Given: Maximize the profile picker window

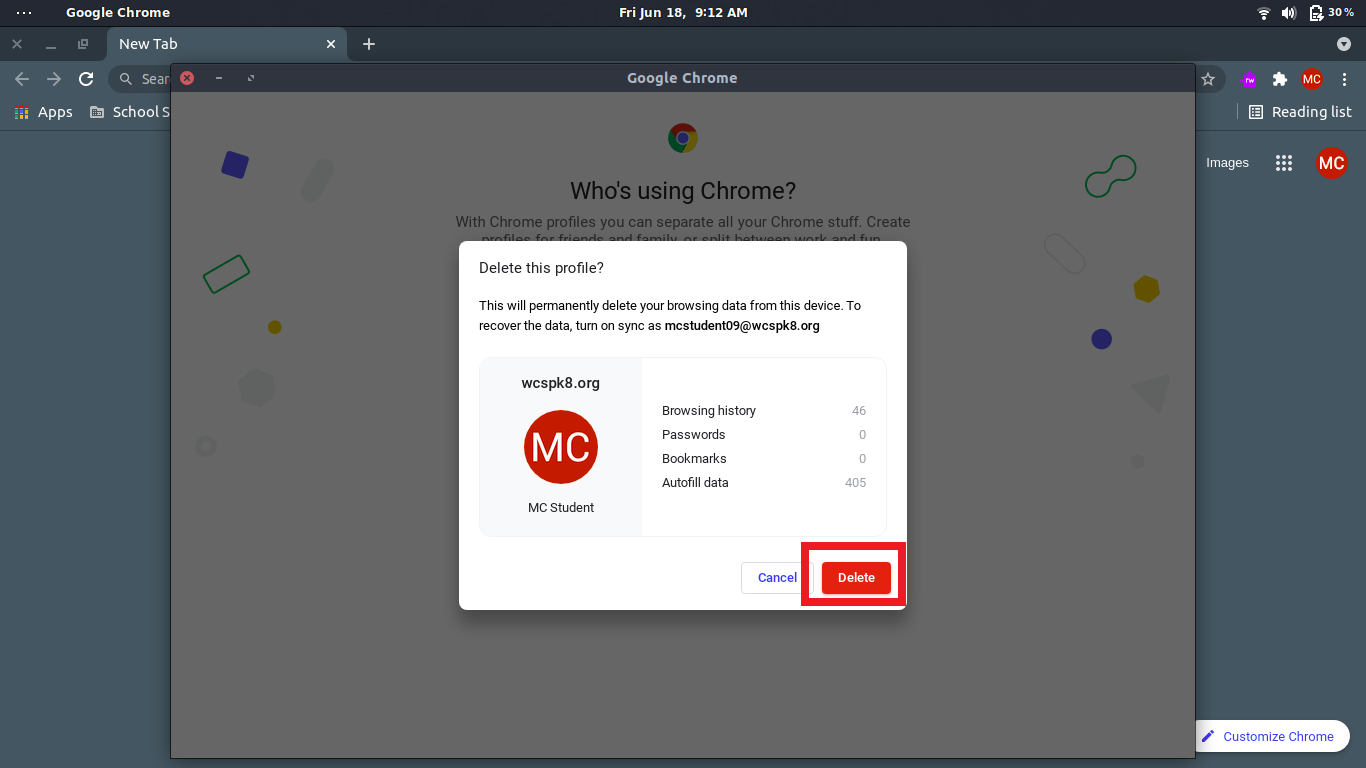Looking at the screenshot, I should 251,78.
